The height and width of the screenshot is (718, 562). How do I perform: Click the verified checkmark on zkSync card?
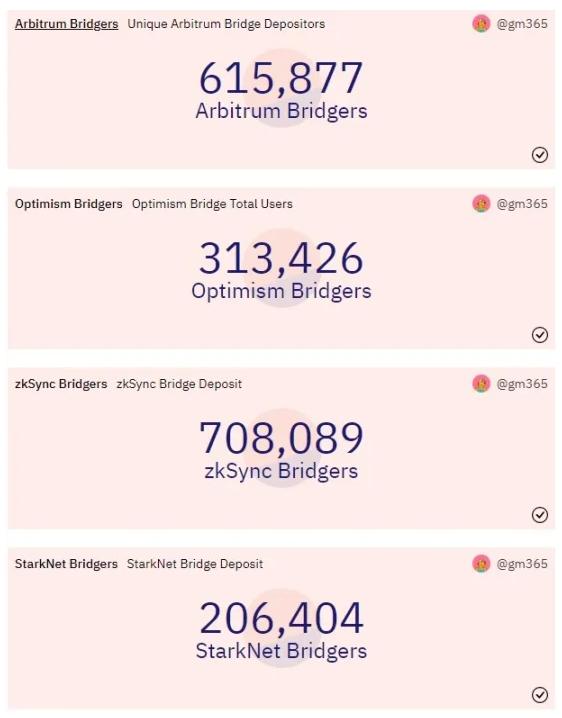(x=540, y=515)
